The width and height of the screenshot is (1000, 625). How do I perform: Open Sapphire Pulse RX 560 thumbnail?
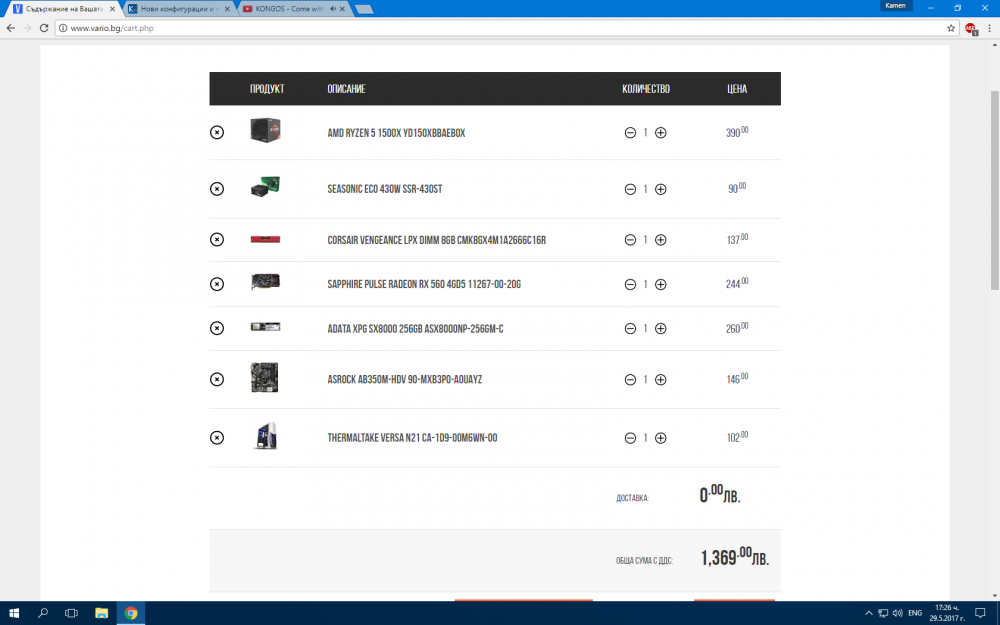point(265,282)
